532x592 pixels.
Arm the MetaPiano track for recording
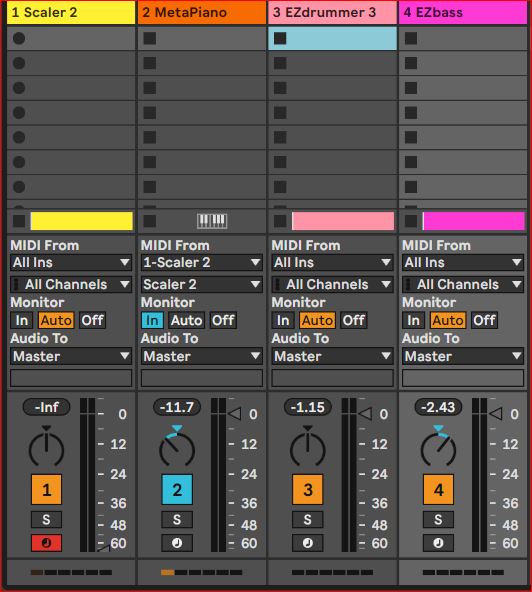point(177,543)
